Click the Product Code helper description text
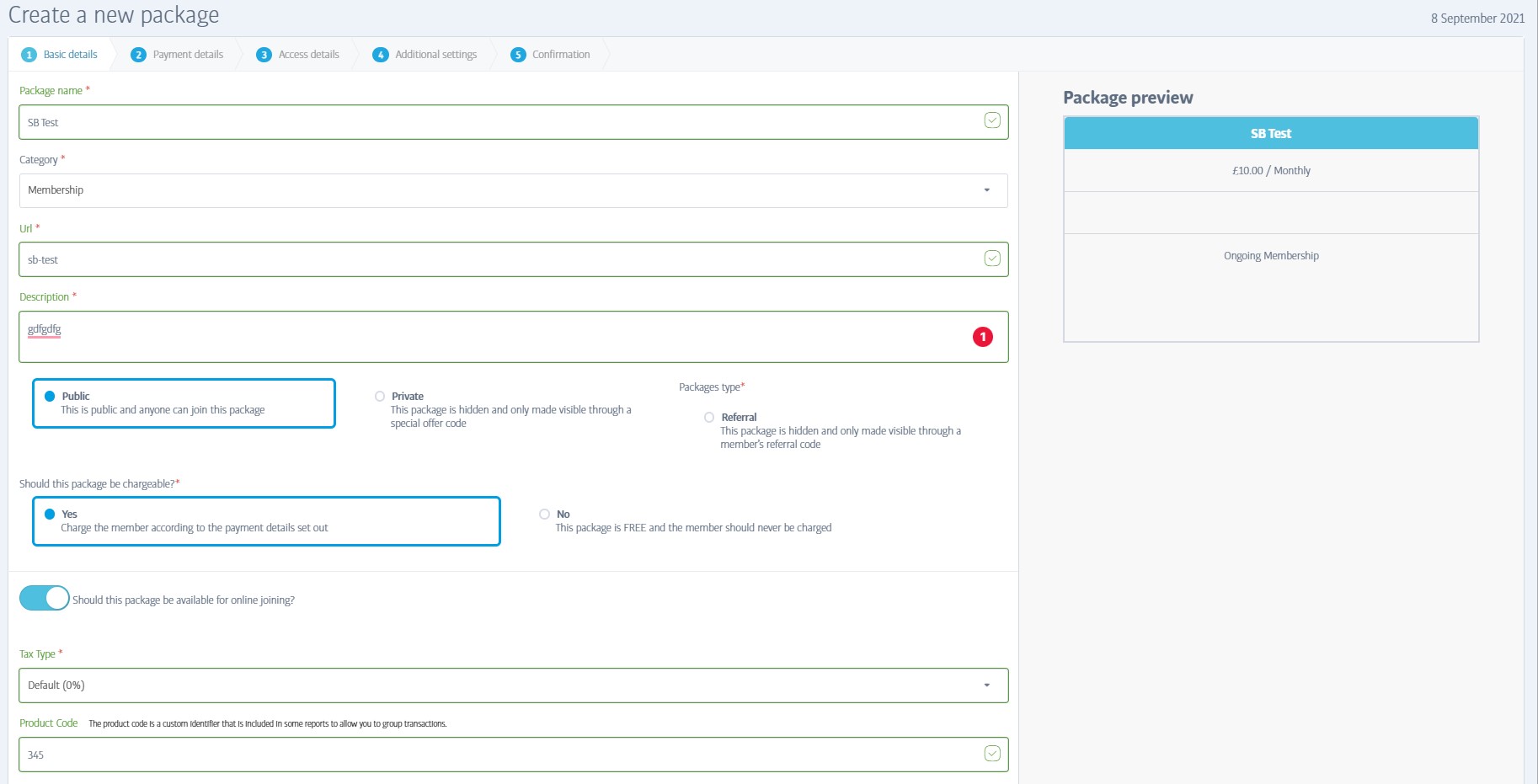The image size is (1538, 784). pos(268,723)
